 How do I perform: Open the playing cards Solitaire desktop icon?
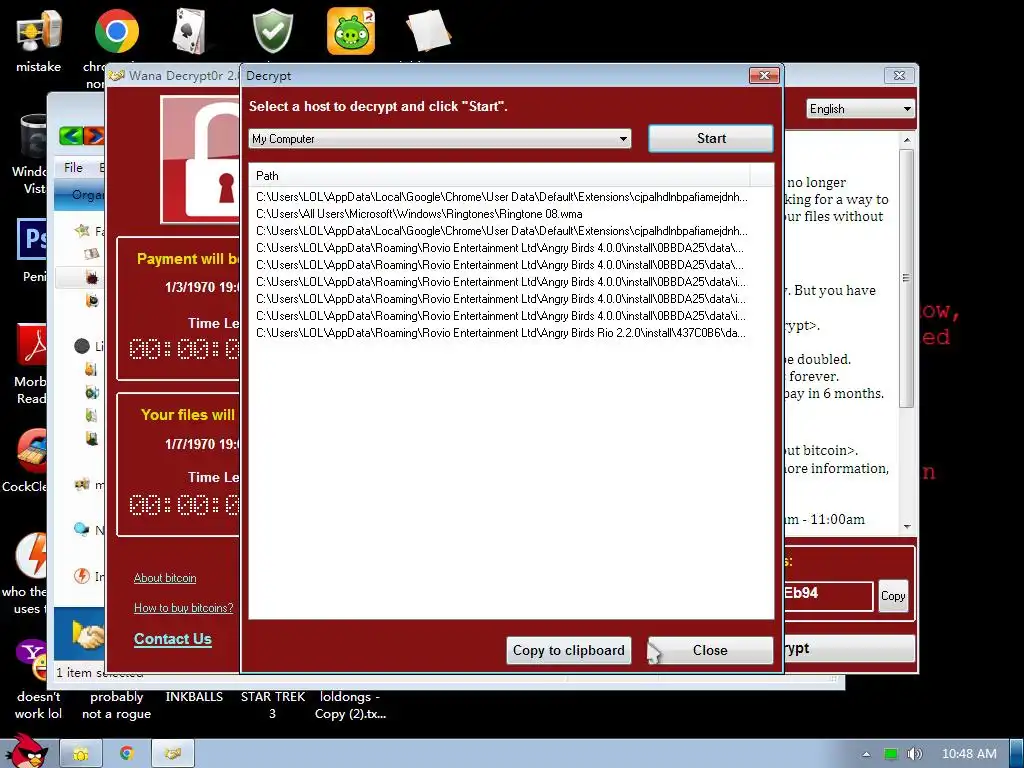tap(191, 31)
